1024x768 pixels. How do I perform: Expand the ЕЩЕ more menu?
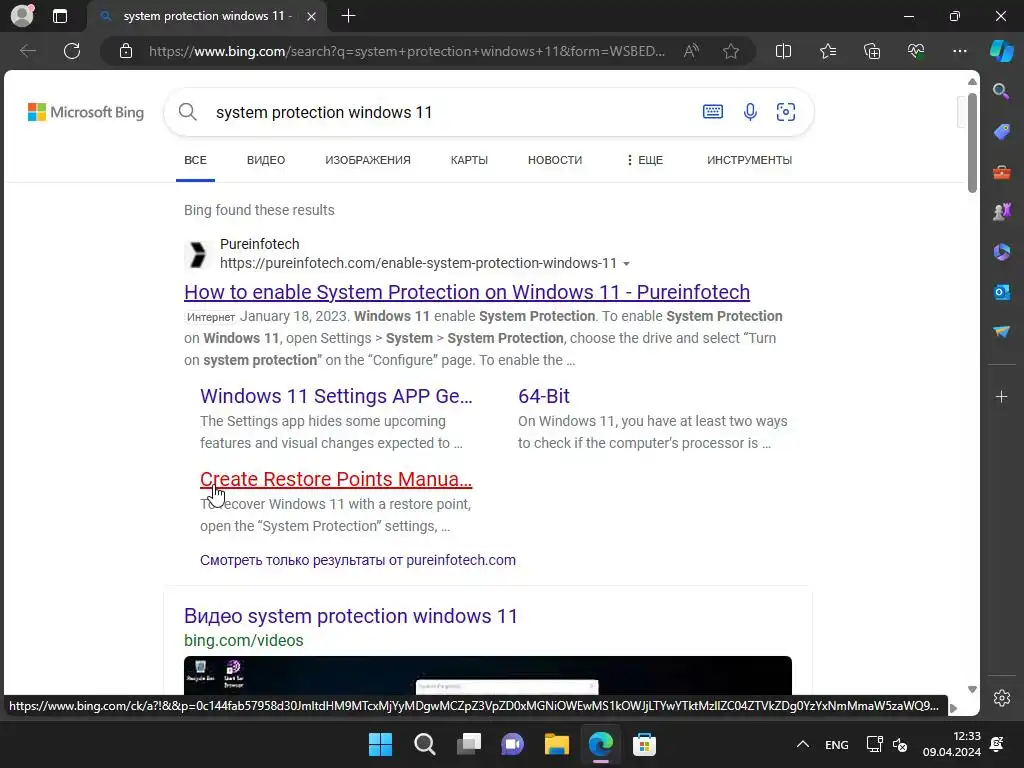[644, 160]
